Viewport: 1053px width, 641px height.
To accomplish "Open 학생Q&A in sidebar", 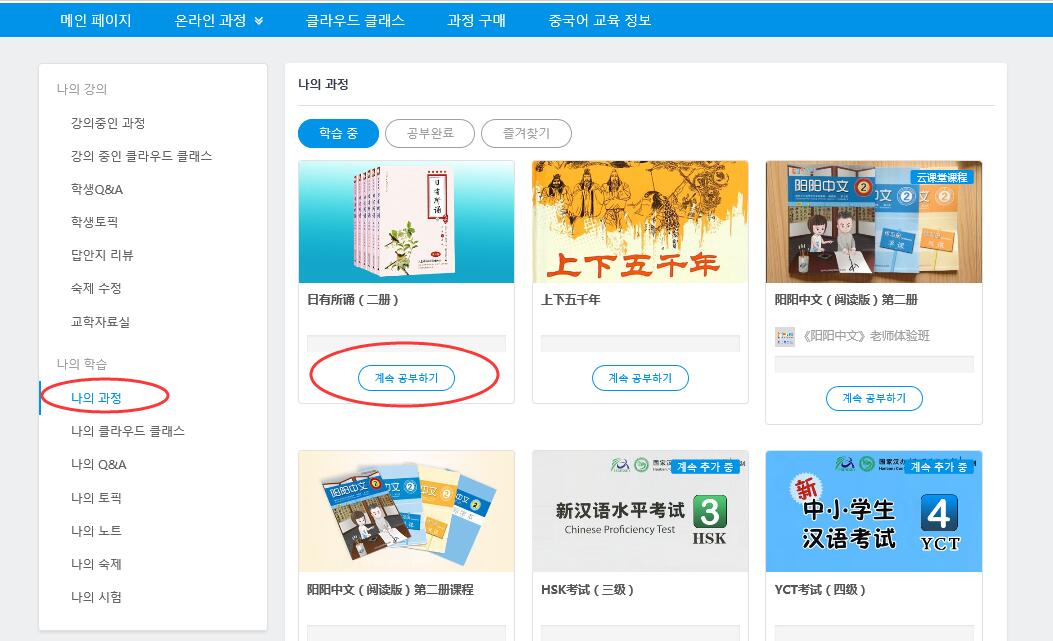I will tap(97, 189).
